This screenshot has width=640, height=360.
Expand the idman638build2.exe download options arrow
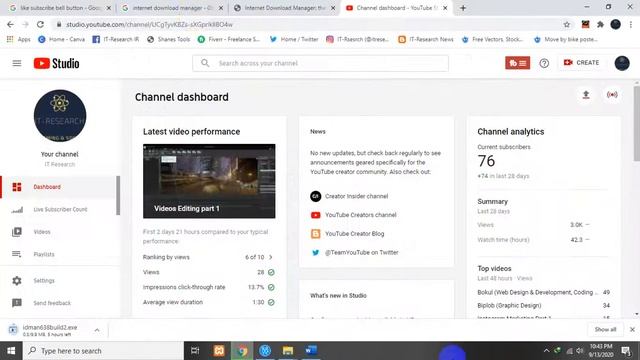[x=97, y=330]
